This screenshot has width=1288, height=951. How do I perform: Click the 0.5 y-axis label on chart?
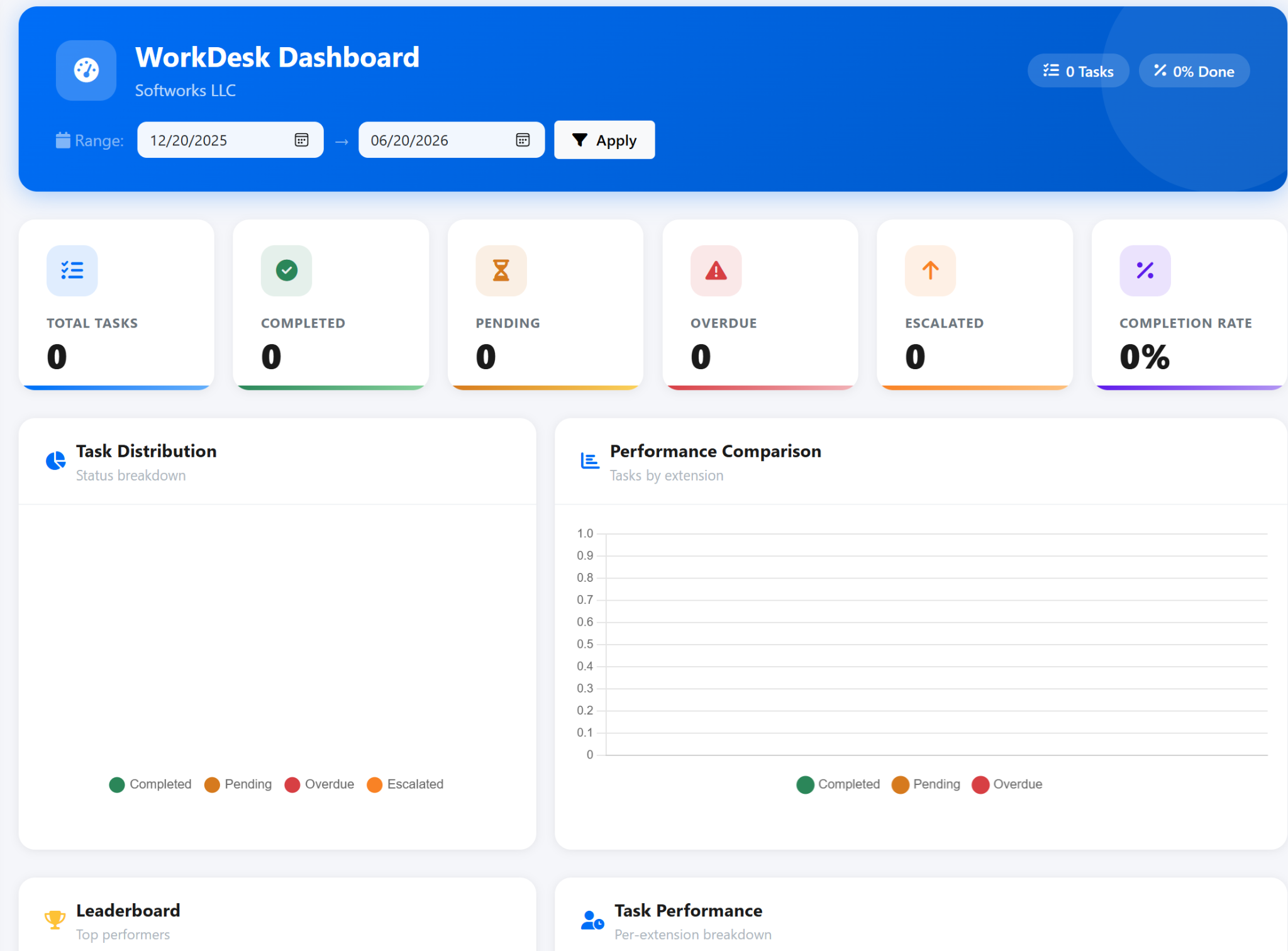(585, 644)
